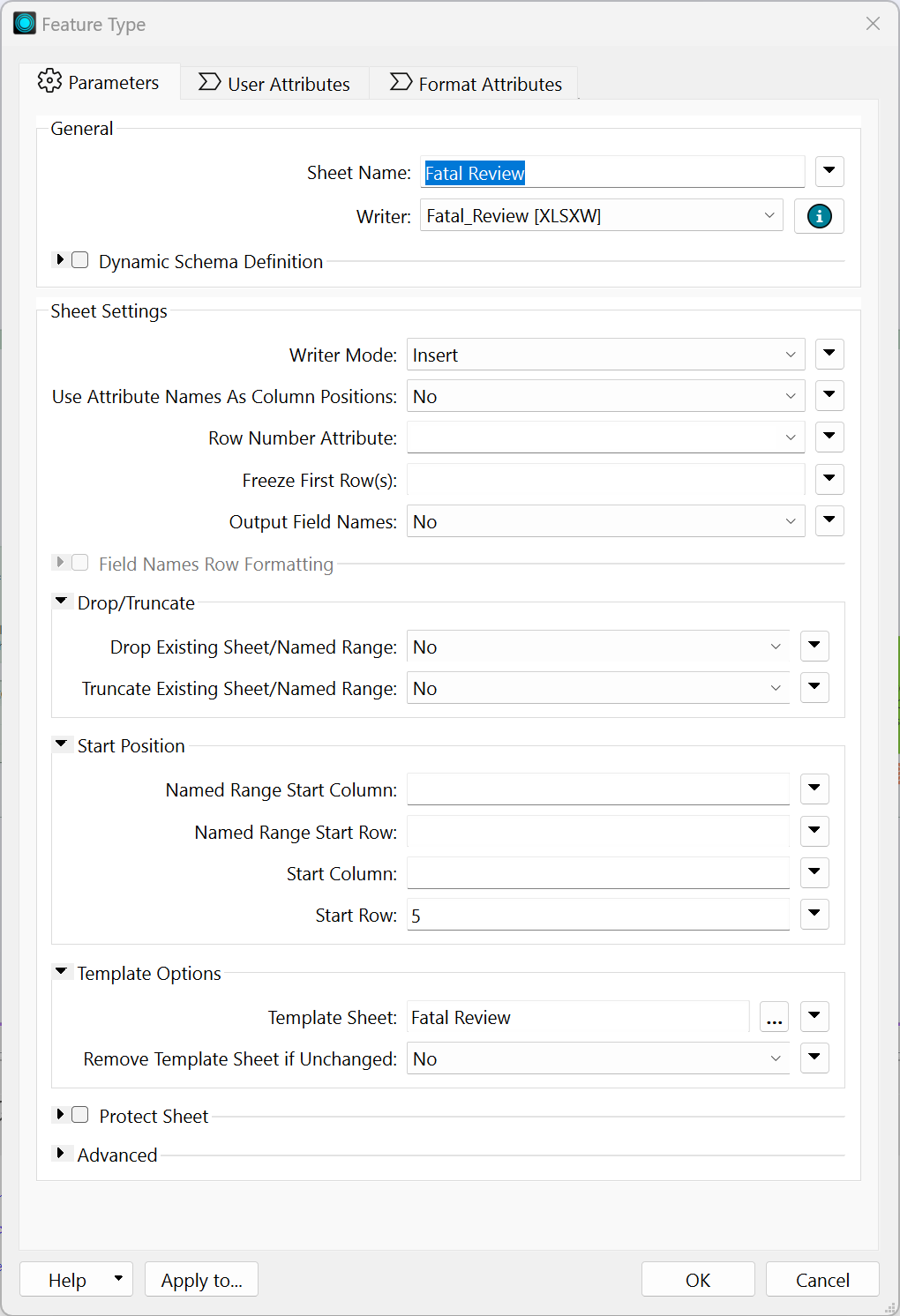The height and width of the screenshot is (1316, 900).
Task: Click the Sheet Name input field
Action: pyautogui.click(x=612, y=172)
